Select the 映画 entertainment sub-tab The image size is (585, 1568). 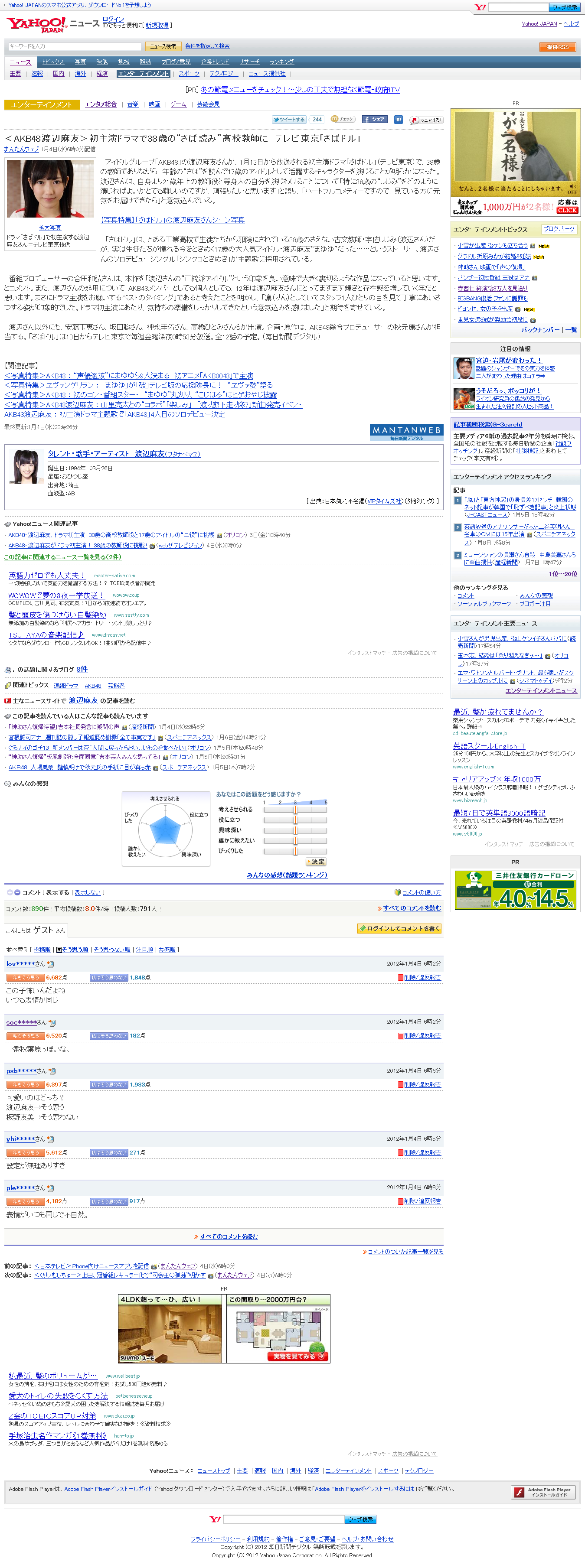coord(155,105)
